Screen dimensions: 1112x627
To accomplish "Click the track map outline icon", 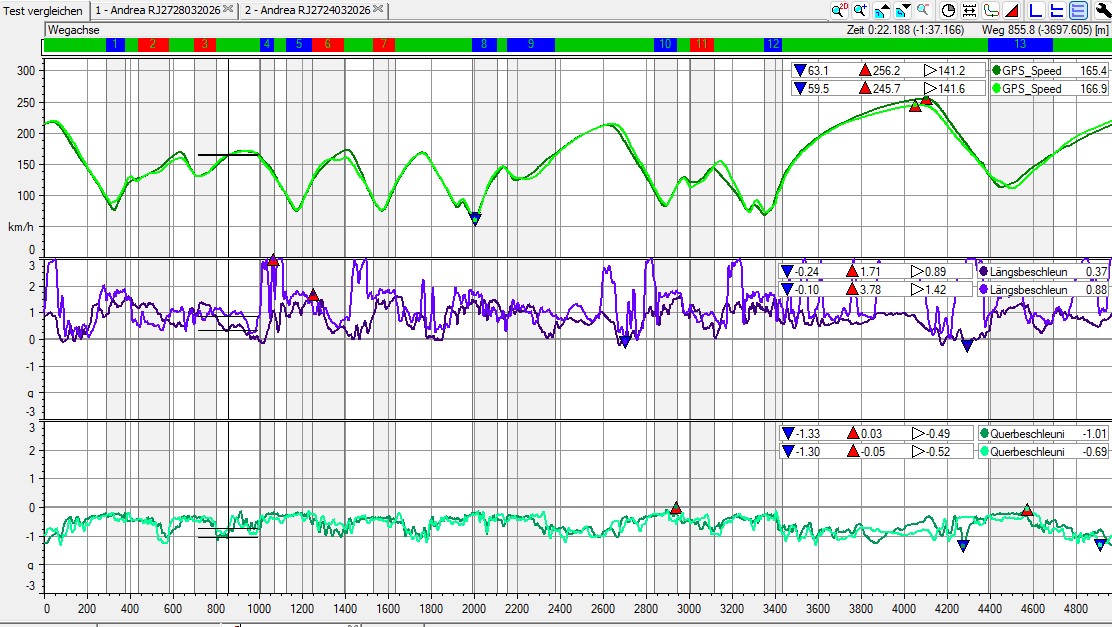I will coord(991,10).
